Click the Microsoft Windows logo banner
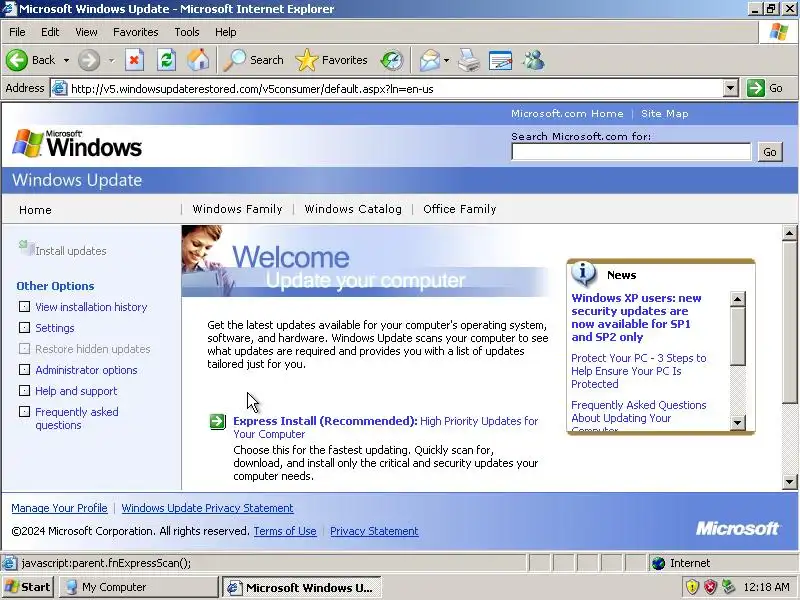800x600 pixels. (x=77, y=144)
